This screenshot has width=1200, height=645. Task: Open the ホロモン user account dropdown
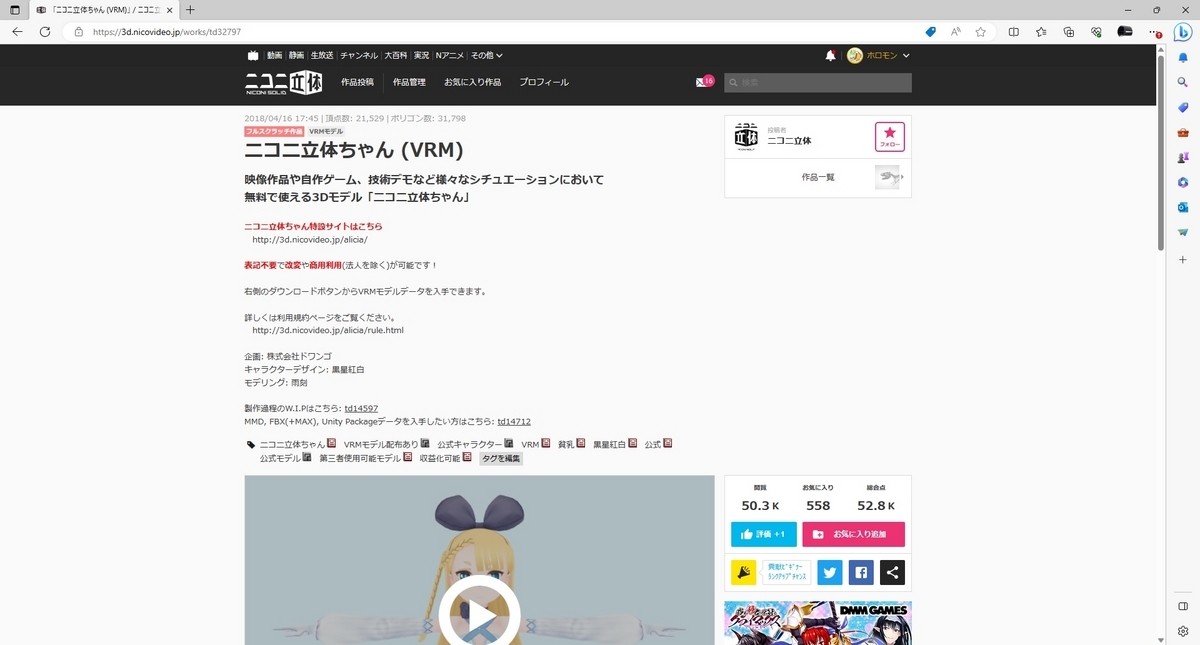pyautogui.click(x=878, y=55)
